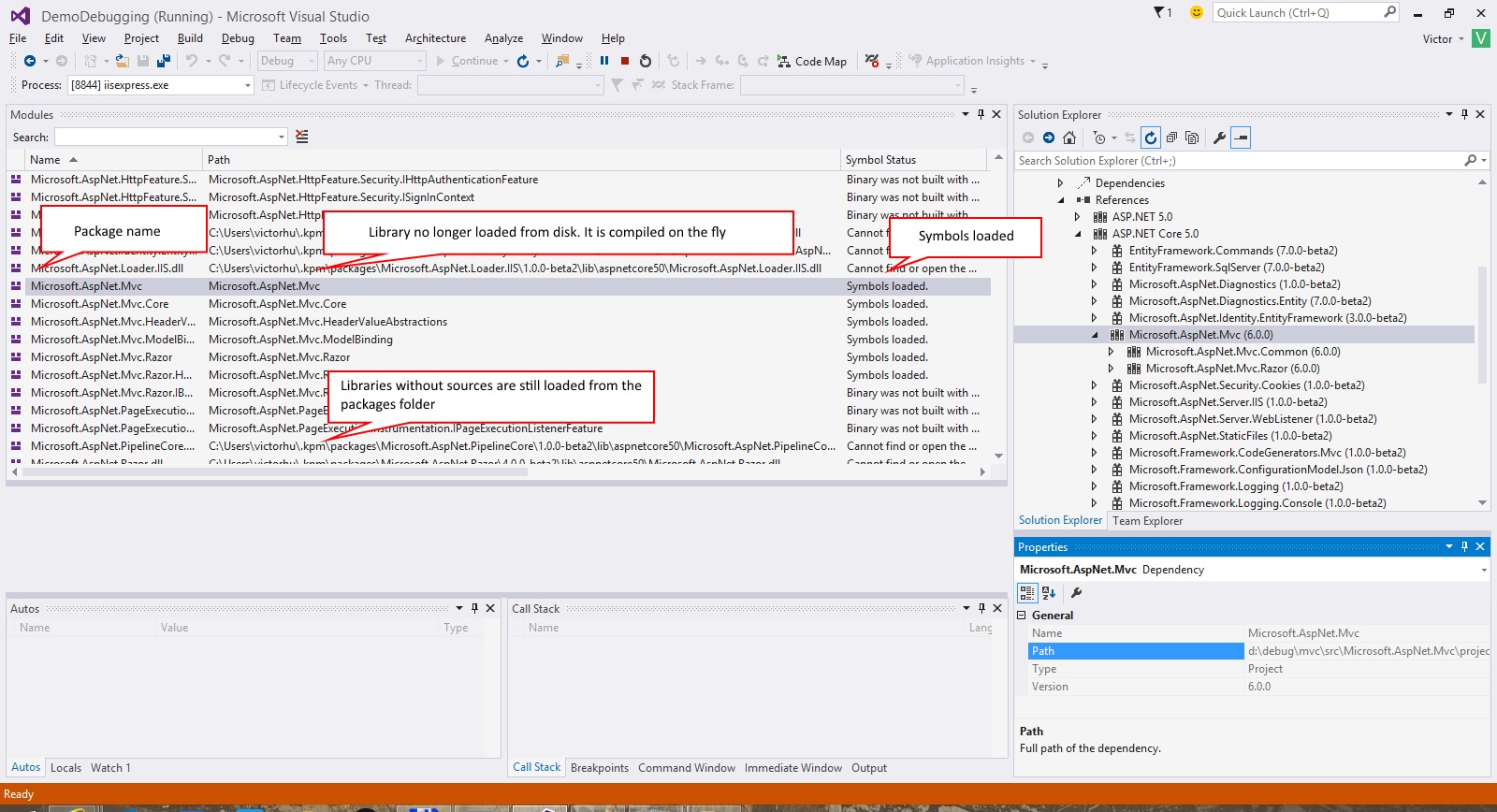
Task: Expand the Dependencies tree node
Action: tap(1060, 183)
